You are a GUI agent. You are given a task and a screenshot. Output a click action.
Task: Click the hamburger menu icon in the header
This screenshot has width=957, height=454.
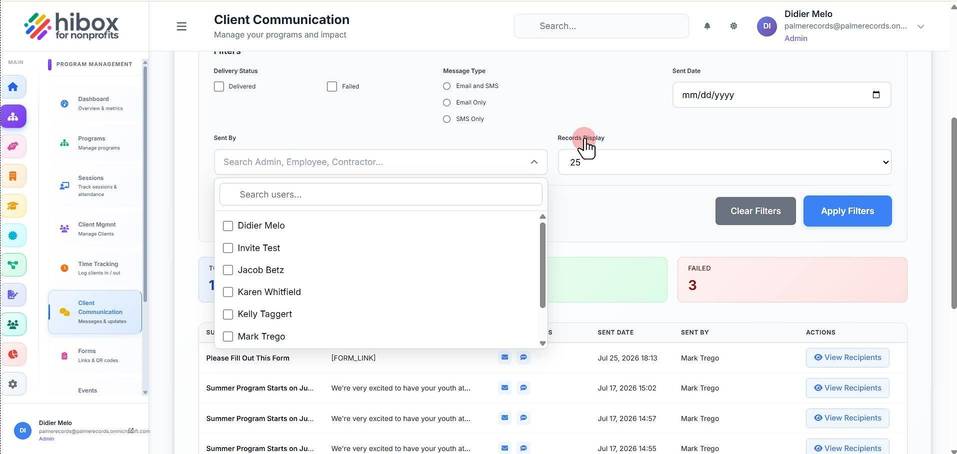pyautogui.click(x=181, y=26)
